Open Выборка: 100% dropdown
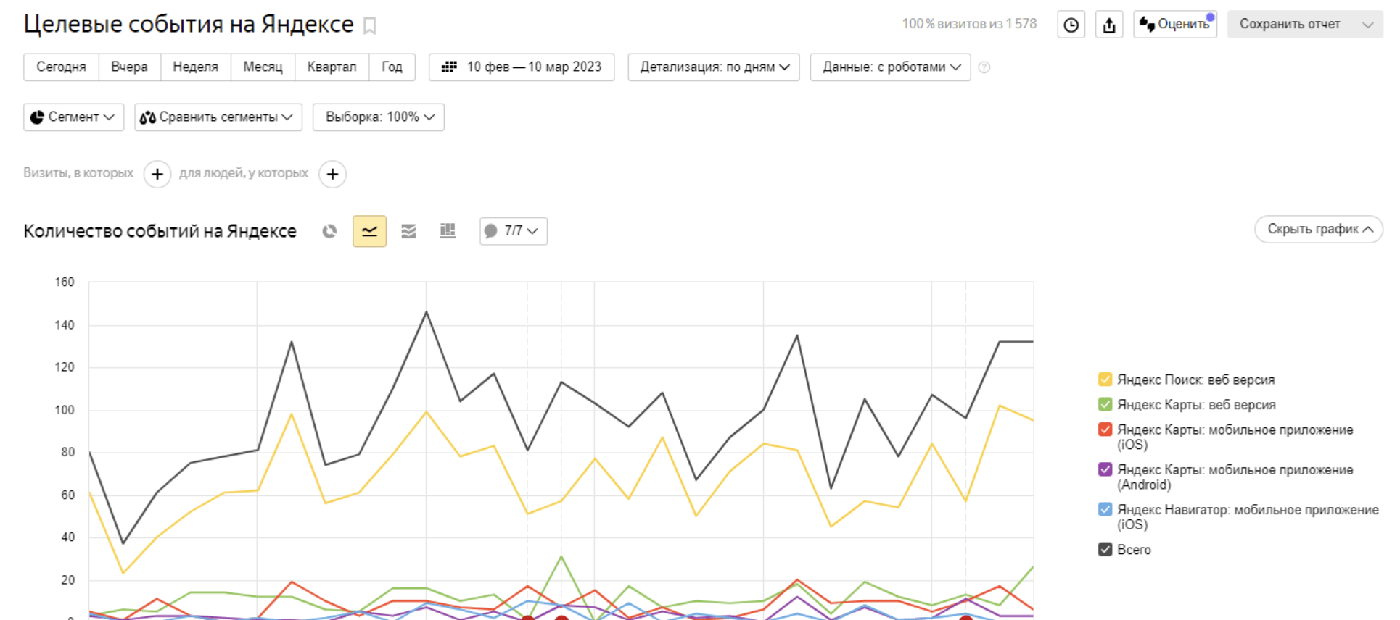Screen dimensions: 1400x620 (379, 117)
